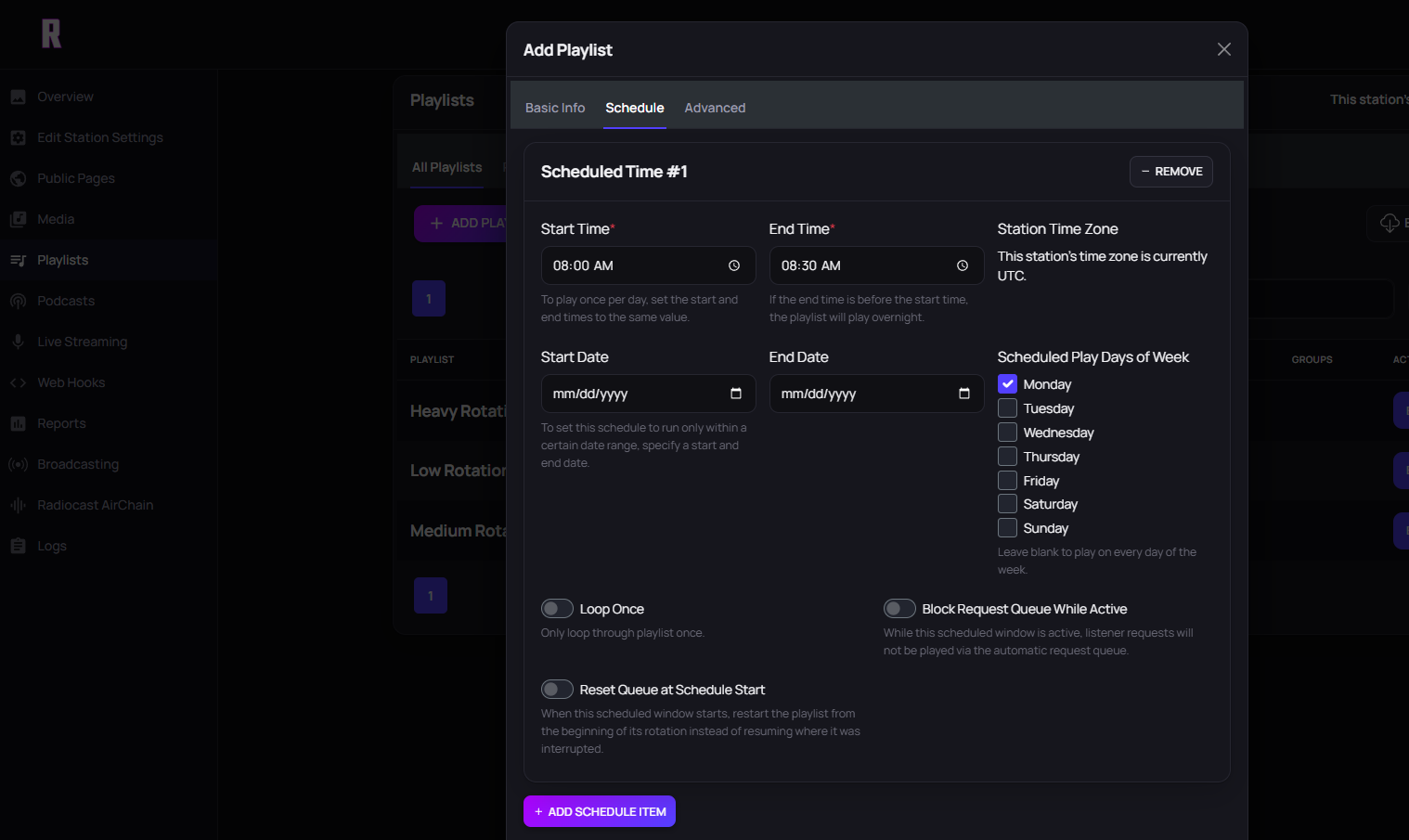This screenshot has height=840, width=1409.
Task: Check the Sunday checkbox
Action: point(1007,528)
